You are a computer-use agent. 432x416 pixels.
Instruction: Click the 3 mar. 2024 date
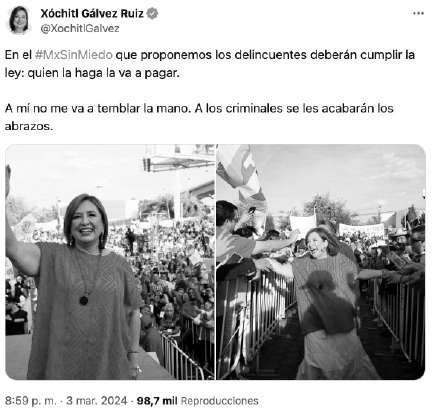pos(97,401)
